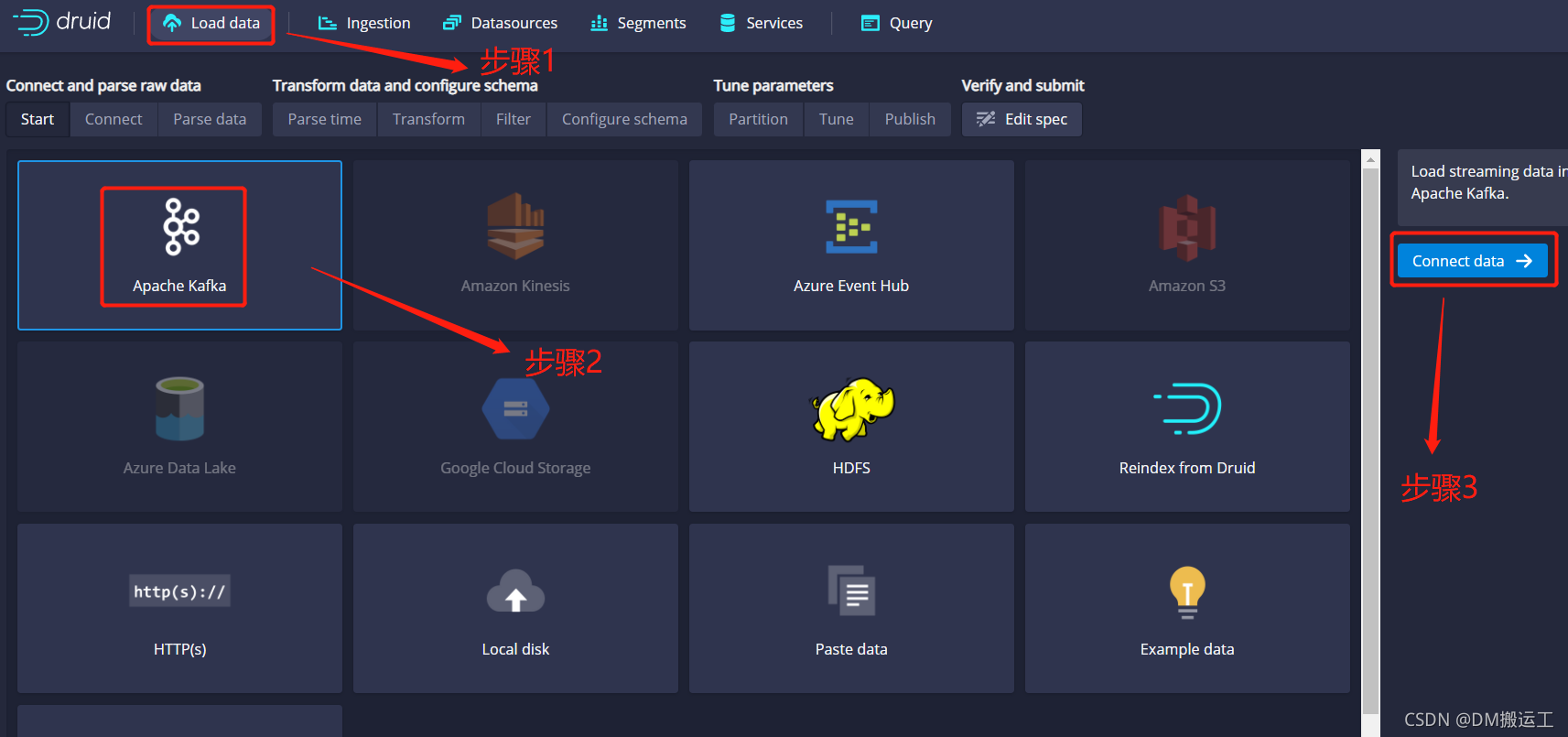Screen dimensions: 1568x737
Task: Click the Segments bars icon
Action: pyautogui.click(x=600, y=23)
